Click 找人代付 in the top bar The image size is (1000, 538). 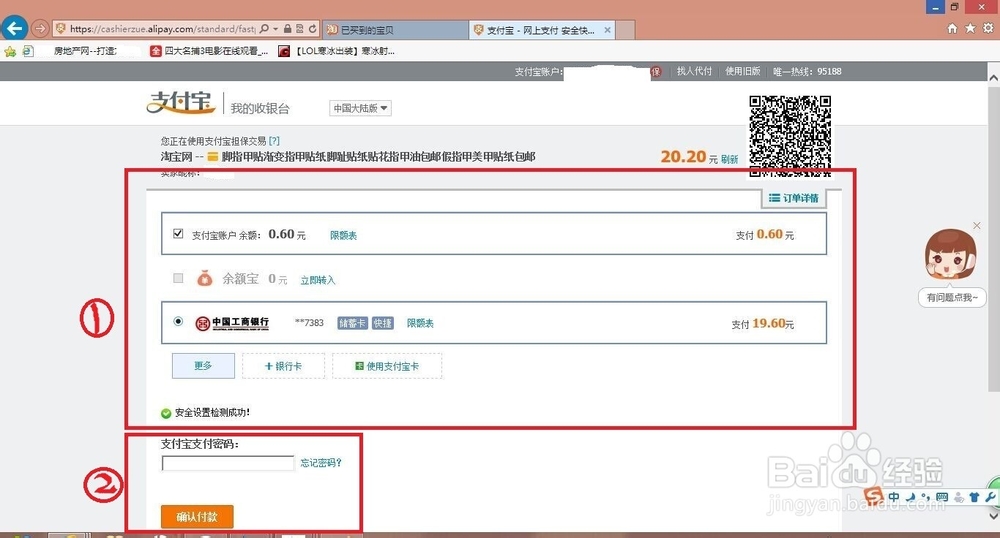click(694, 71)
